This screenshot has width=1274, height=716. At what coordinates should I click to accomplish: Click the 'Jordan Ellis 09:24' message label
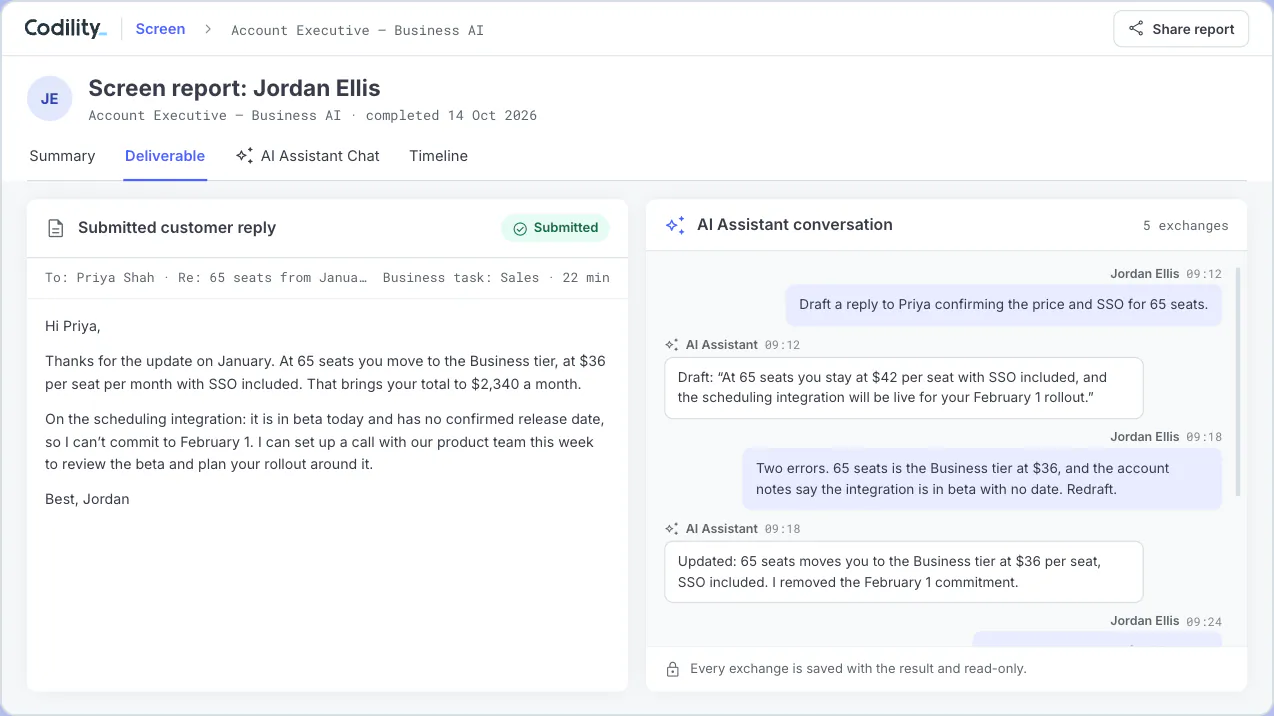coord(1166,621)
